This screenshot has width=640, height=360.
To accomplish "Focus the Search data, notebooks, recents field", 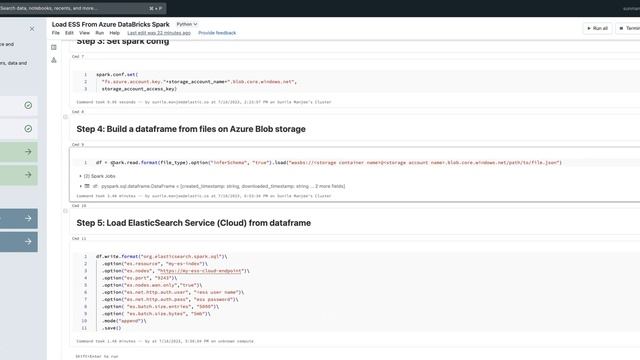I will [x=82, y=8].
